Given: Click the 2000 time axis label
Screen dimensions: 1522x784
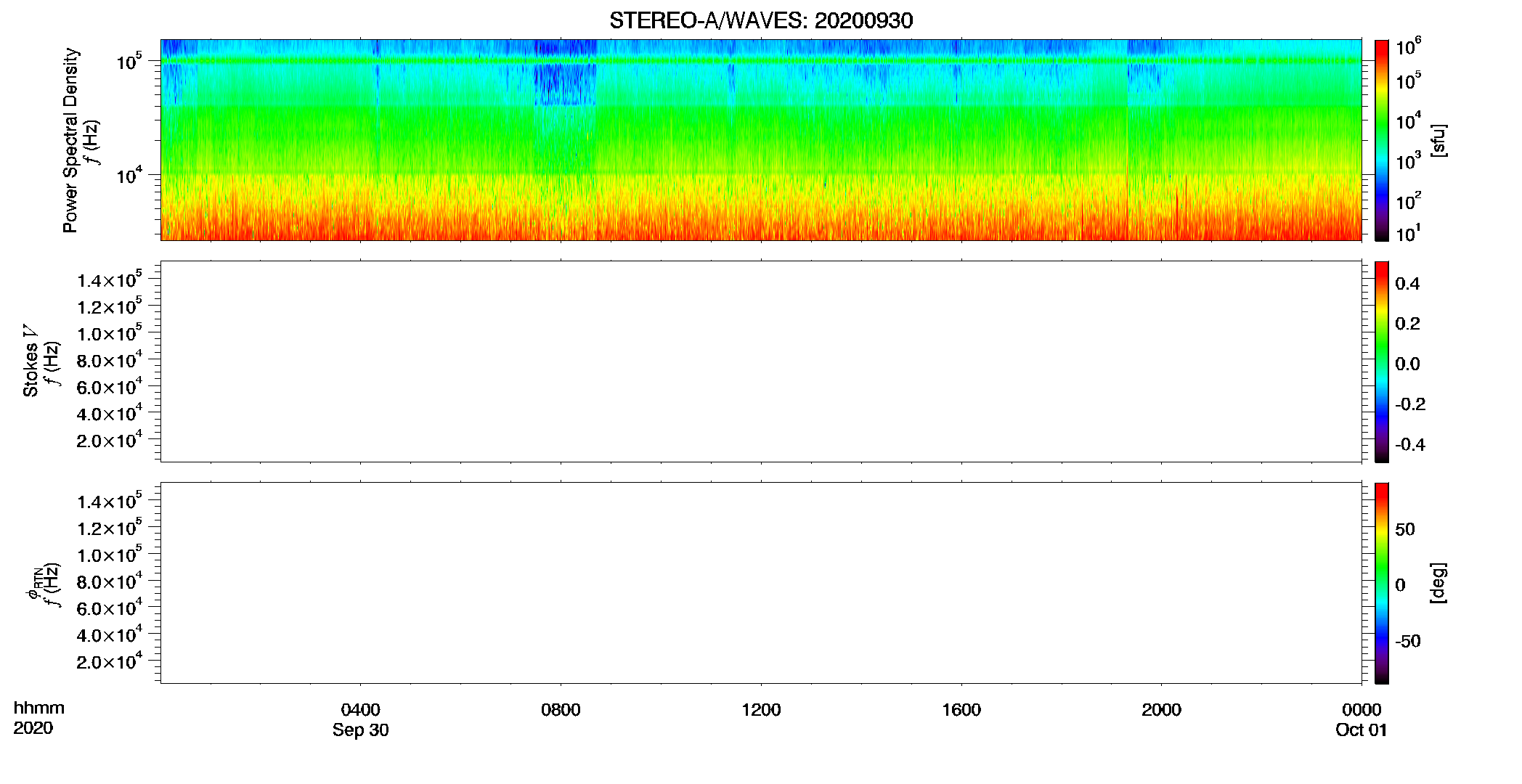Looking at the screenshot, I should click(1161, 709).
